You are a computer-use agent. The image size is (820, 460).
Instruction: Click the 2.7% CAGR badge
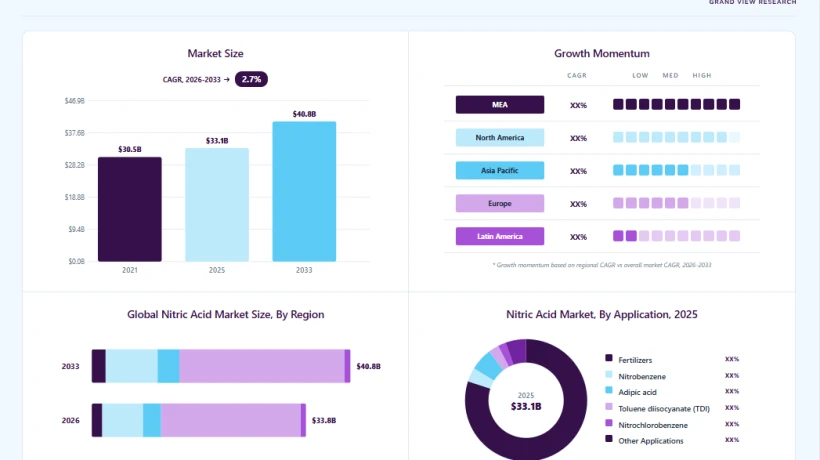tap(251, 79)
